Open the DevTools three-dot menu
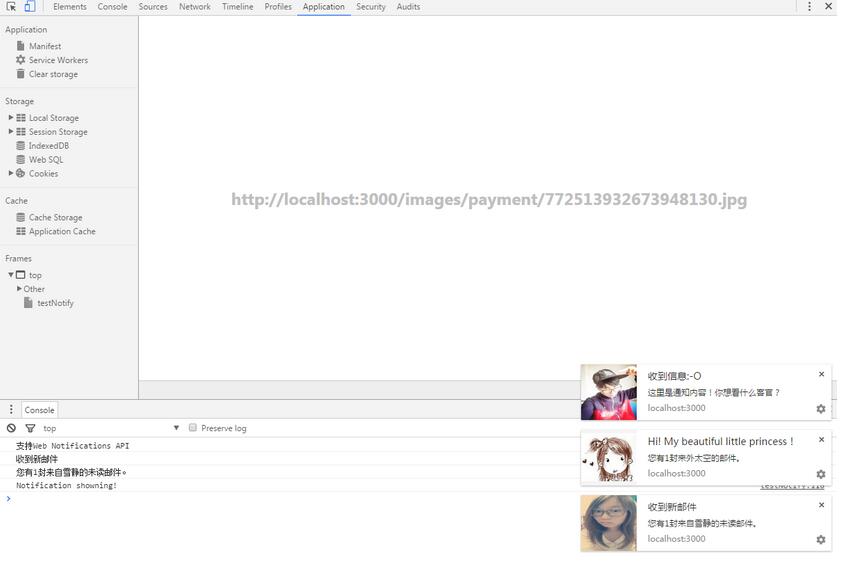 point(809,6)
